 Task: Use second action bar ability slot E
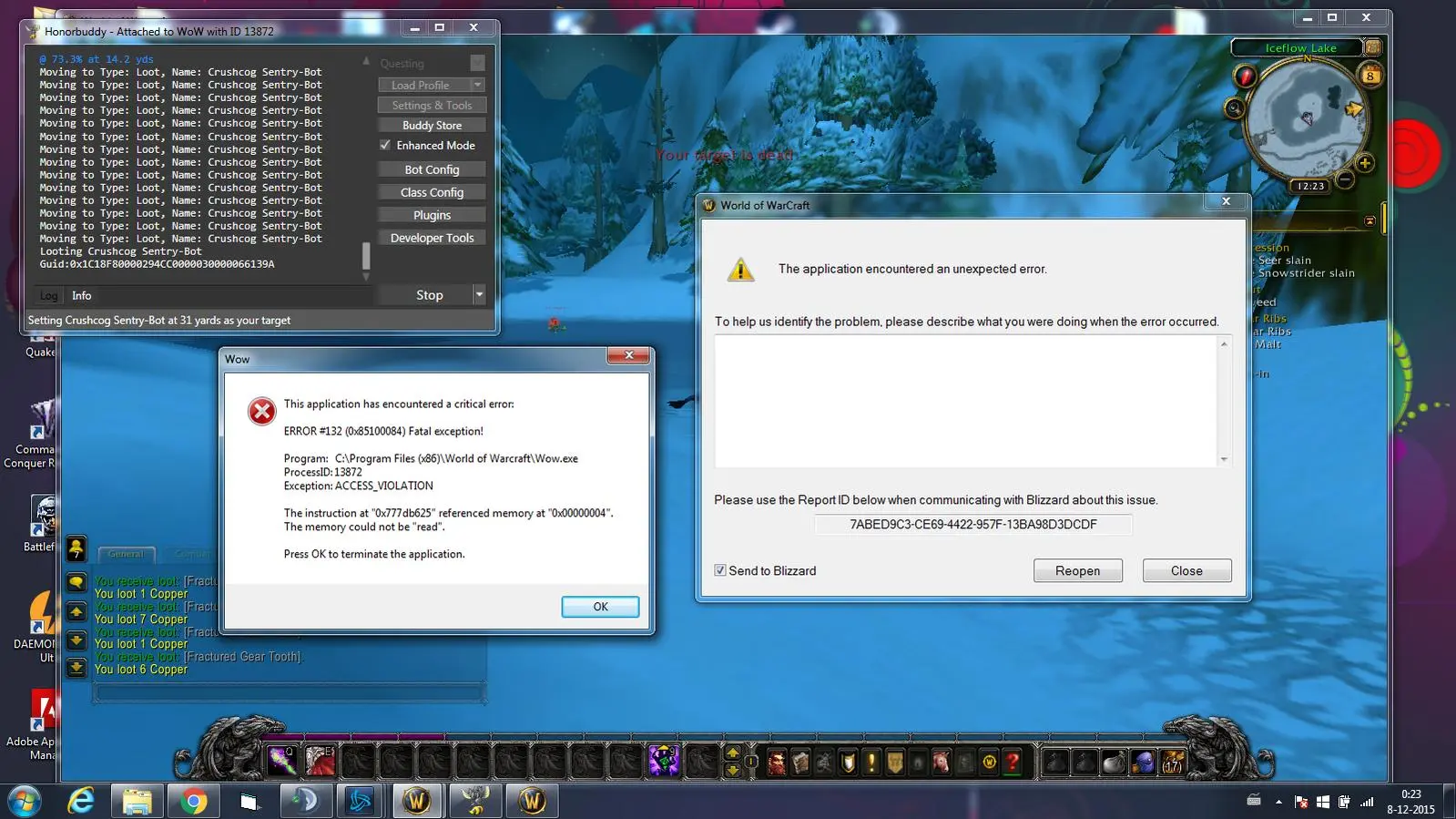(x=320, y=761)
